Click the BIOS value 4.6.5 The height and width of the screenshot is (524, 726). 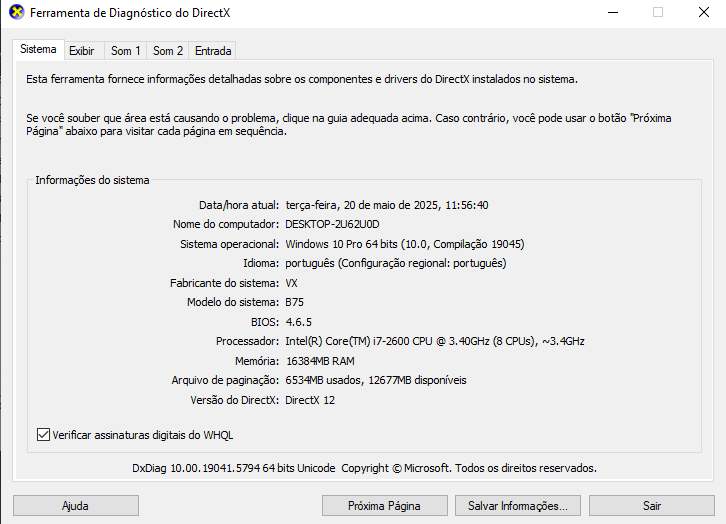click(x=299, y=322)
